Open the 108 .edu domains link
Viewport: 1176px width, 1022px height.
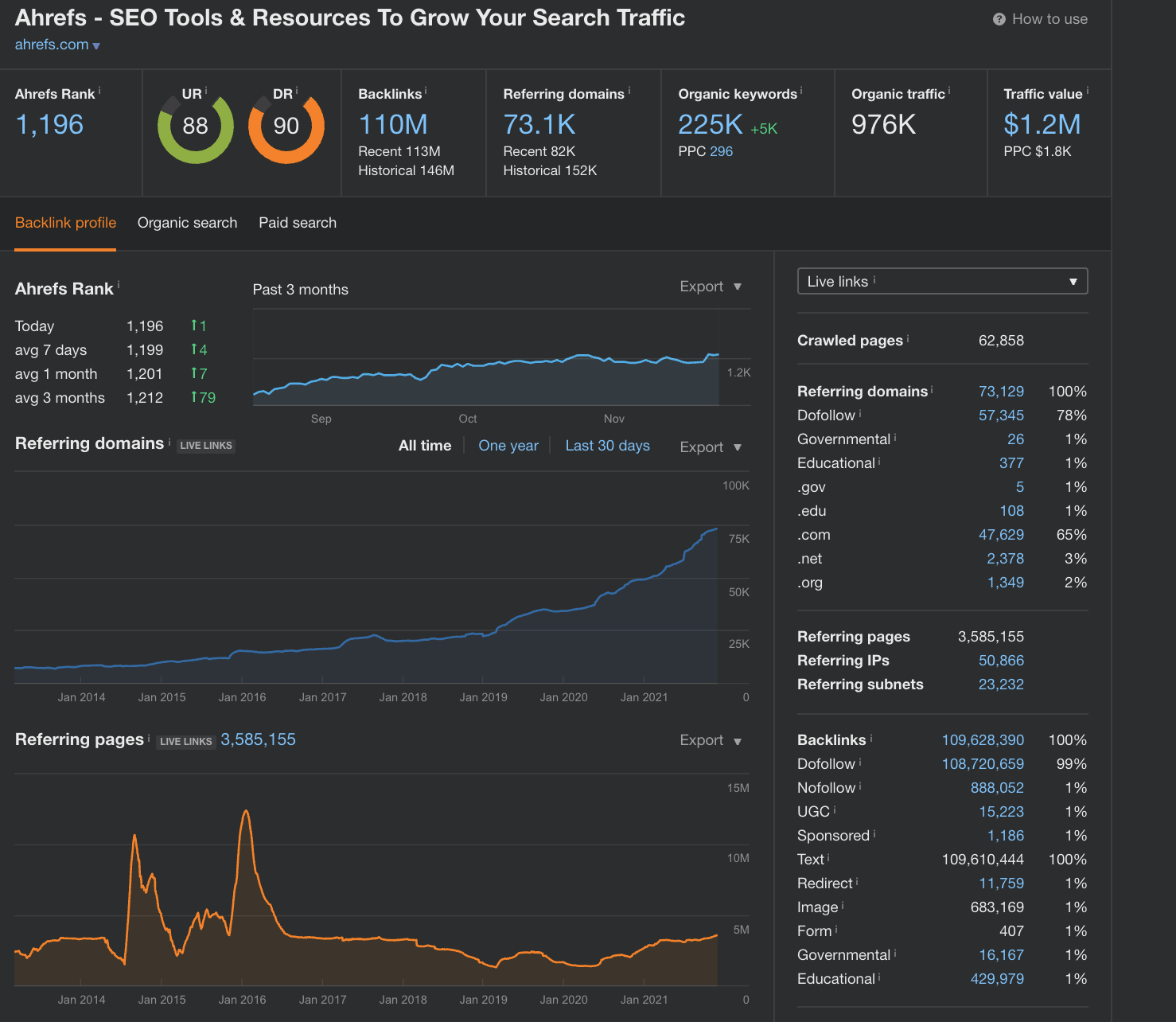[1012, 511]
